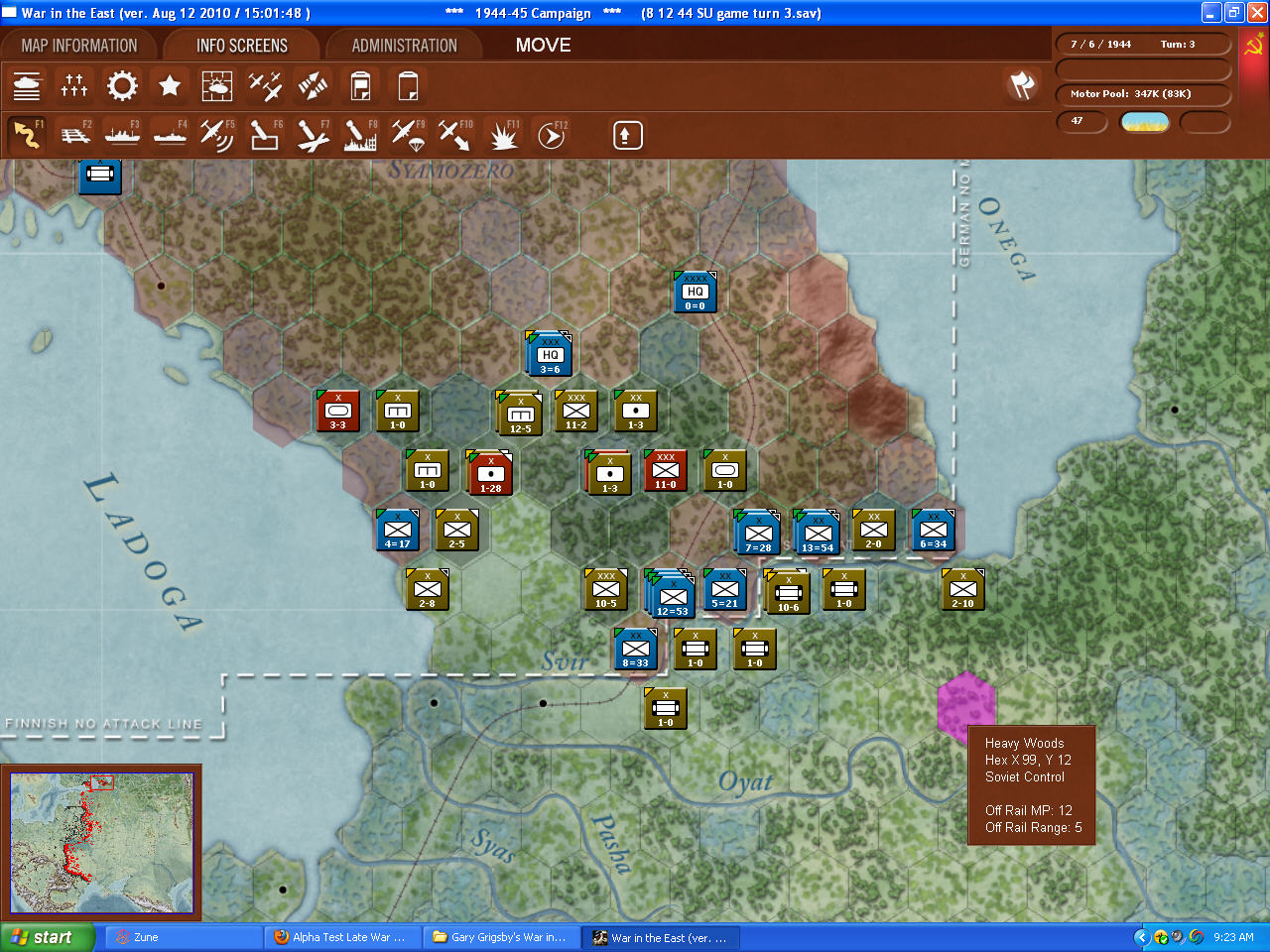This screenshot has height=952, width=1270.
Task: Select the unit counter 10-6
Action: [787, 592]
